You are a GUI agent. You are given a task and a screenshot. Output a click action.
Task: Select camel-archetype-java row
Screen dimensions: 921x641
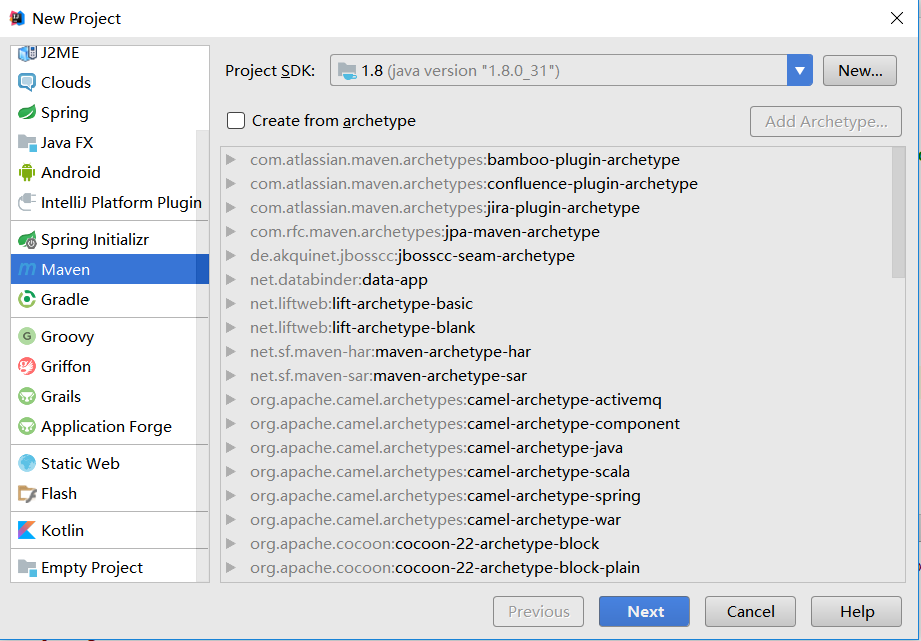563,448
